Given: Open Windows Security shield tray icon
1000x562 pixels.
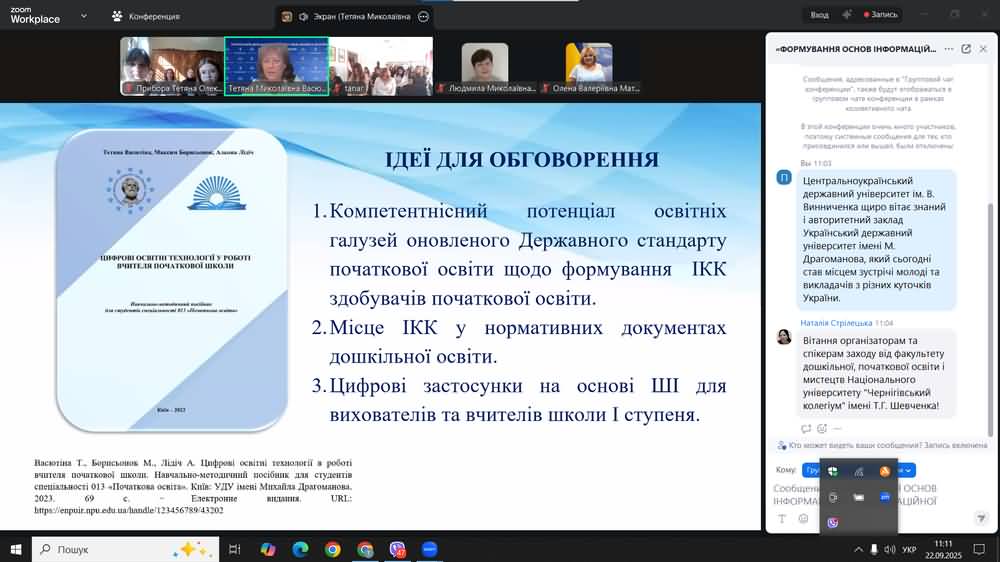Looking at the screenshot, I should click(833, 471).
